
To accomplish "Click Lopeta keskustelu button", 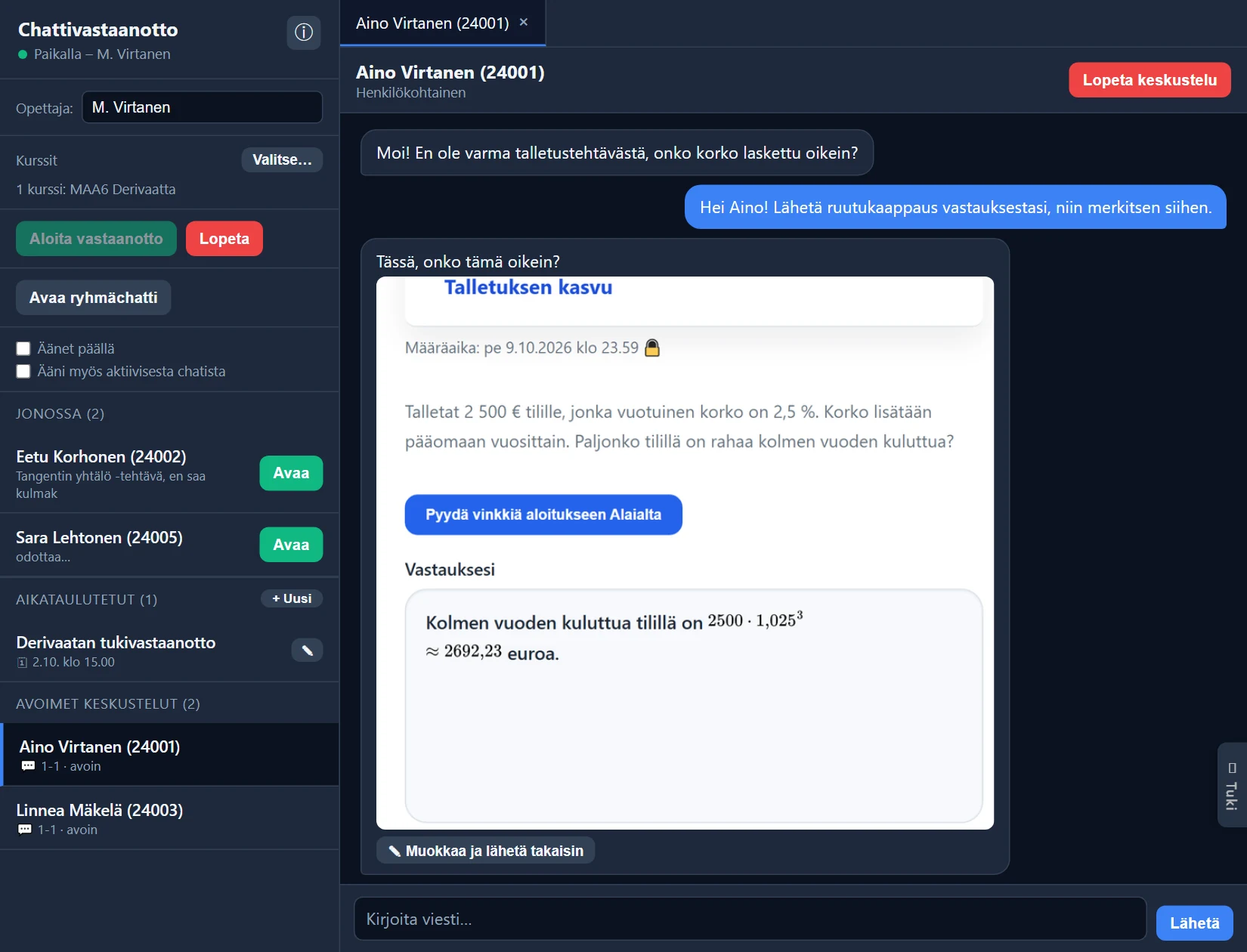I will pyautogui.click(x=1150, y=80).
